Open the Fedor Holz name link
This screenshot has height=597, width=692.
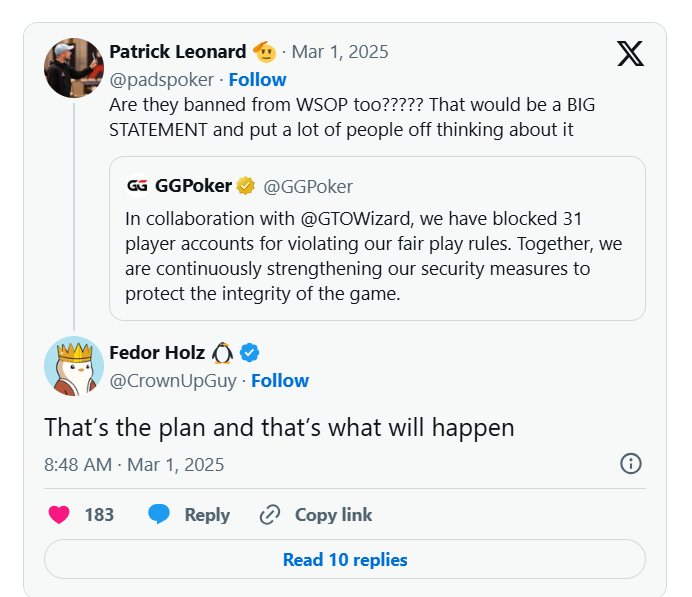pyautogui.click(x=157, y=352)
